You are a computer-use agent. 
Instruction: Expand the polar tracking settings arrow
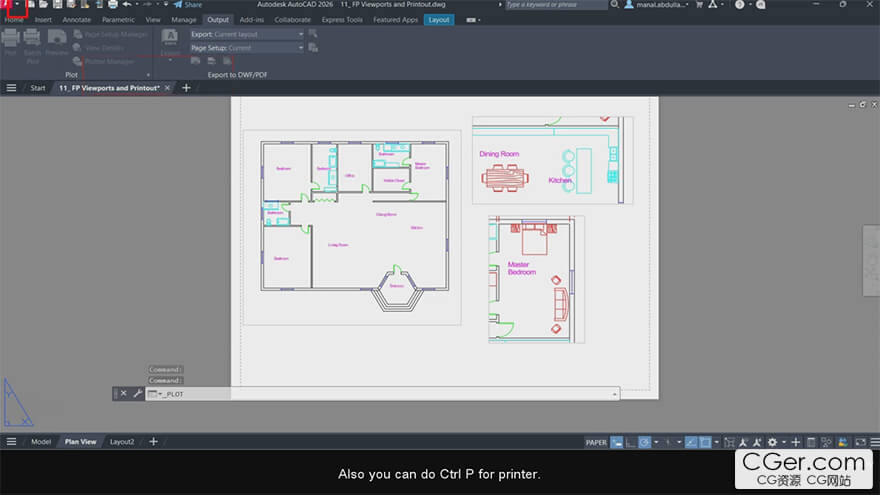[x=656, y=442]
